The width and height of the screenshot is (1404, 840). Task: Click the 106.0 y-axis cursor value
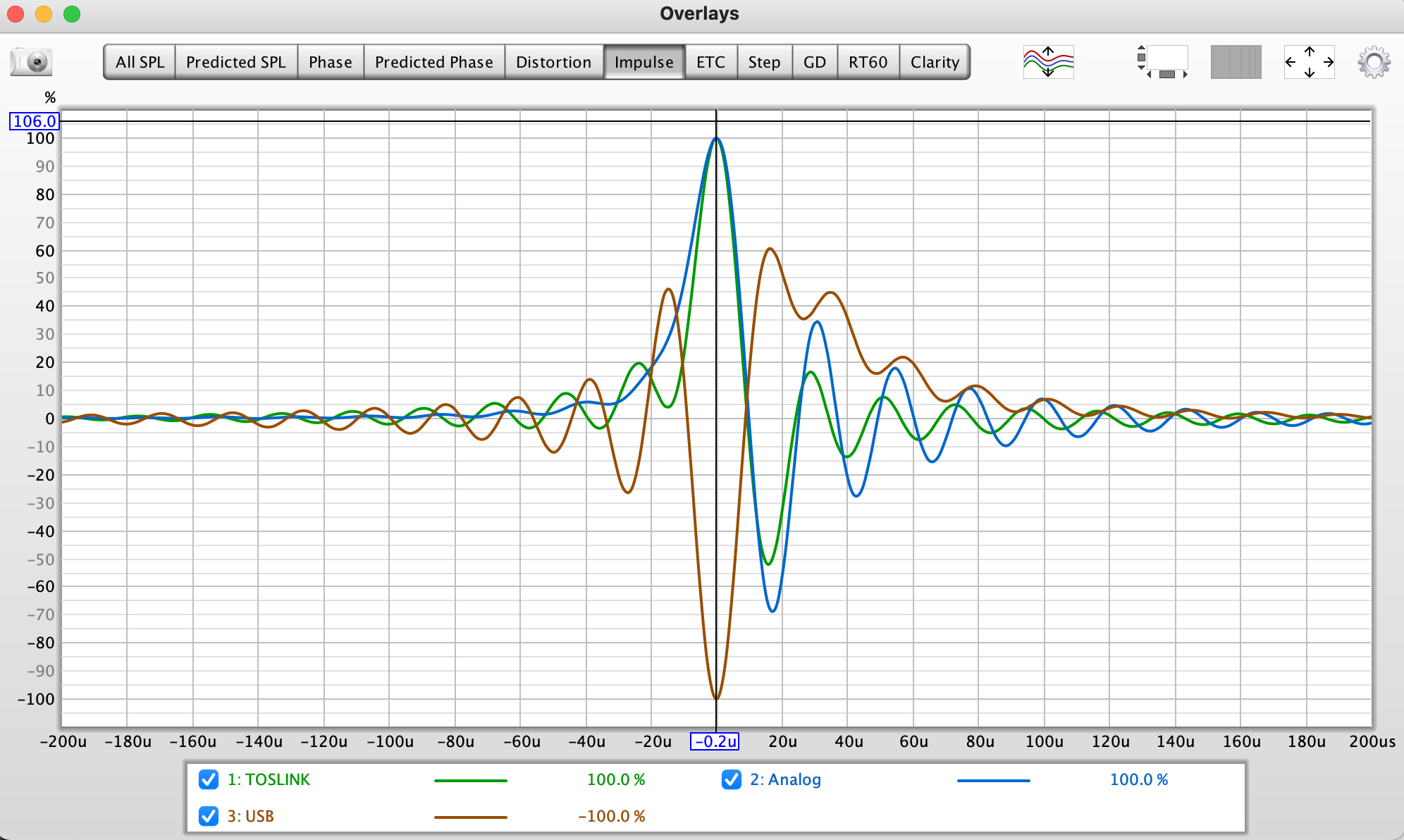(35, 121)
